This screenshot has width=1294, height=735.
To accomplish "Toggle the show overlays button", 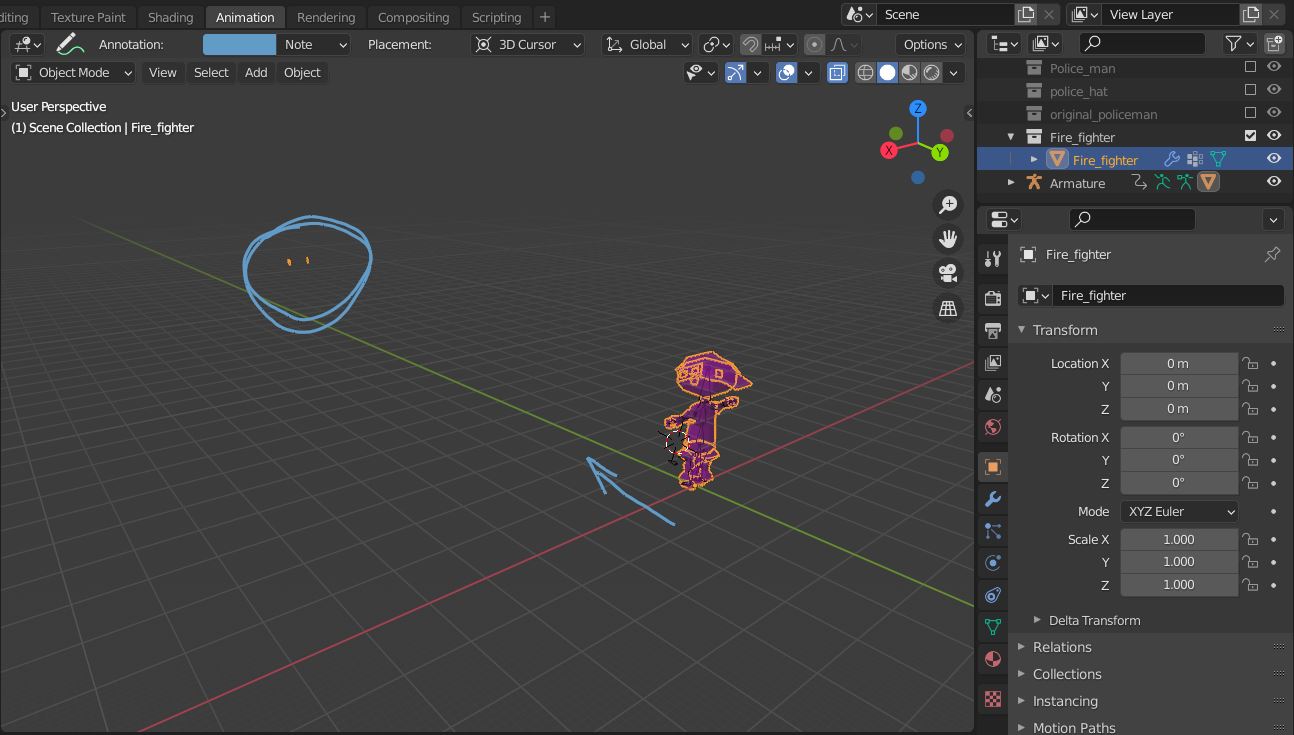I will click(787, 72).
